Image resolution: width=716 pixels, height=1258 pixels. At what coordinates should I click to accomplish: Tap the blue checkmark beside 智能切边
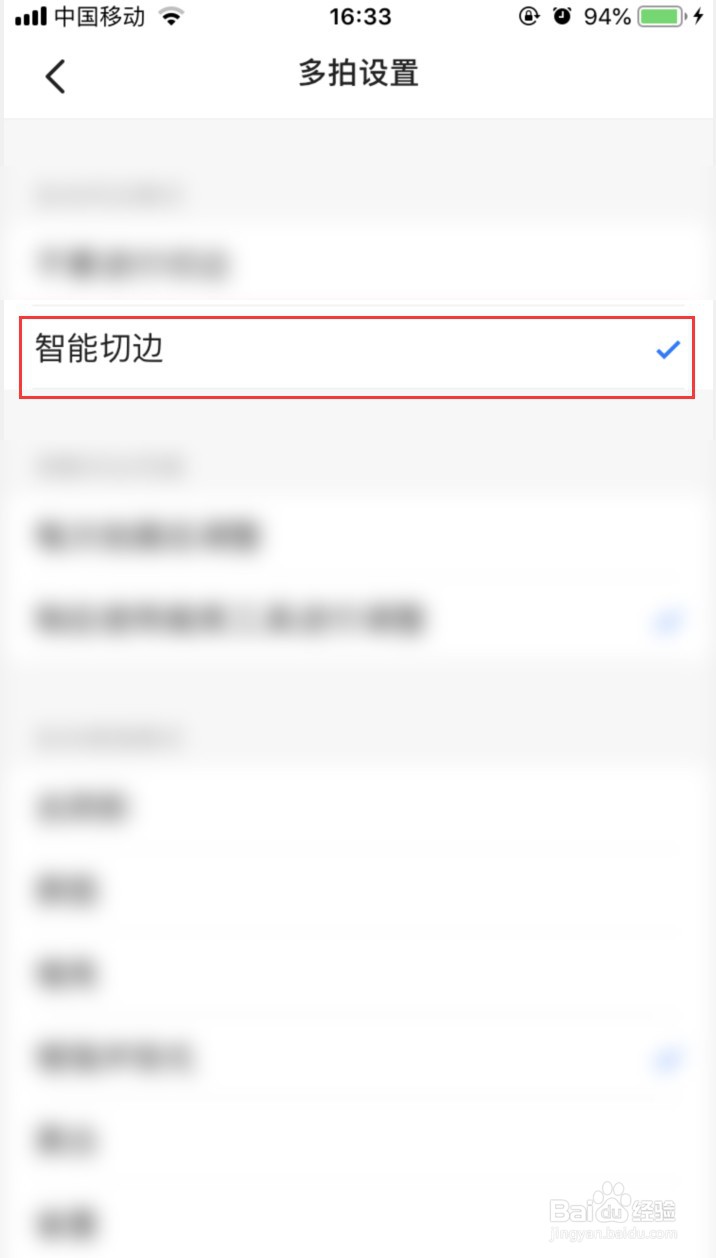point(667,349)
